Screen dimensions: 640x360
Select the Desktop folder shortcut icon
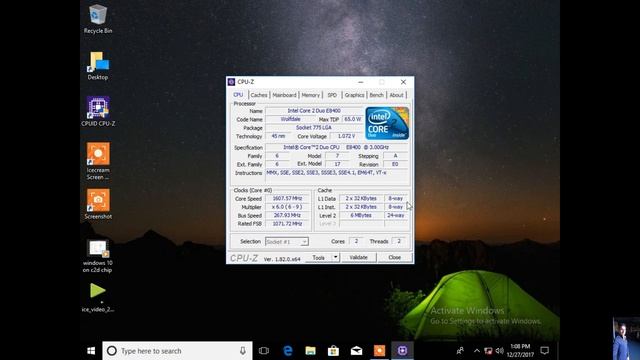pyautogui.click(x=98, y=66)
